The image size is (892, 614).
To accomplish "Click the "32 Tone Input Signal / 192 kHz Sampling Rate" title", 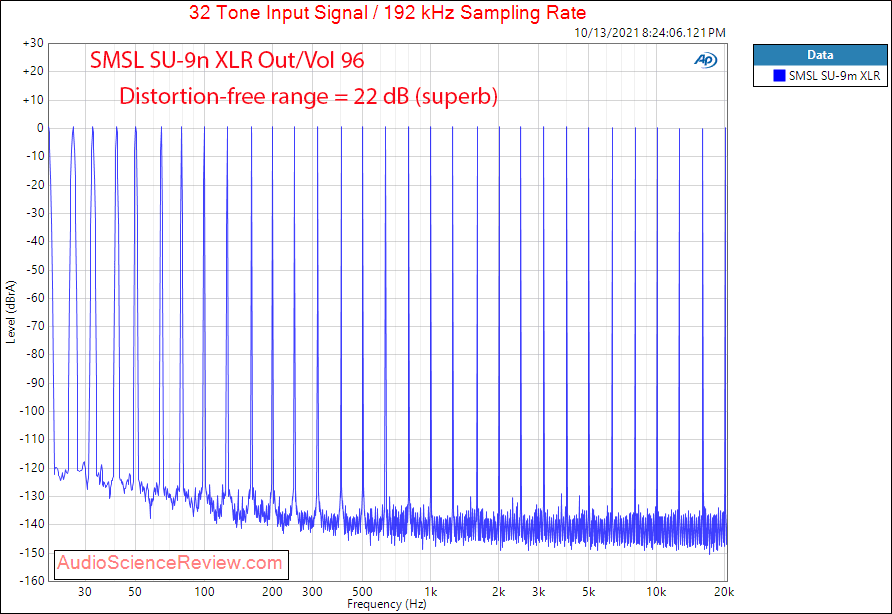I will 387,13.
